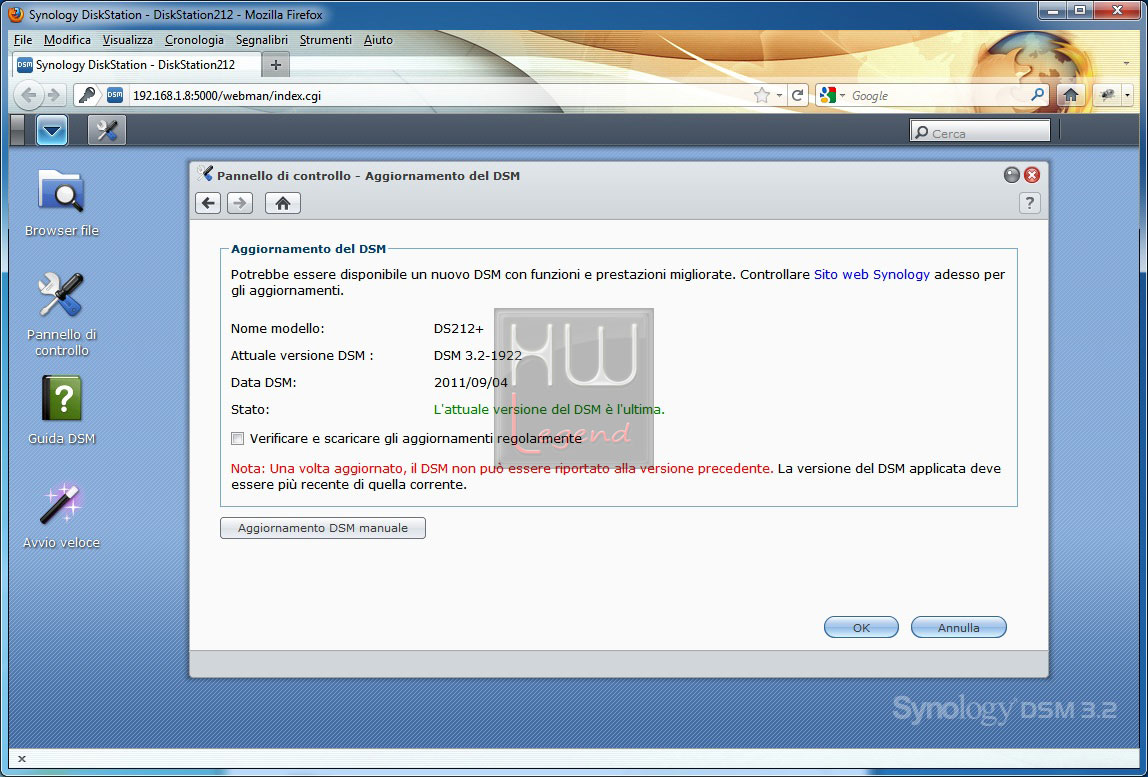
Task: Click the DSM 3.2-1922 version value
Action: [x=478, y=356]
